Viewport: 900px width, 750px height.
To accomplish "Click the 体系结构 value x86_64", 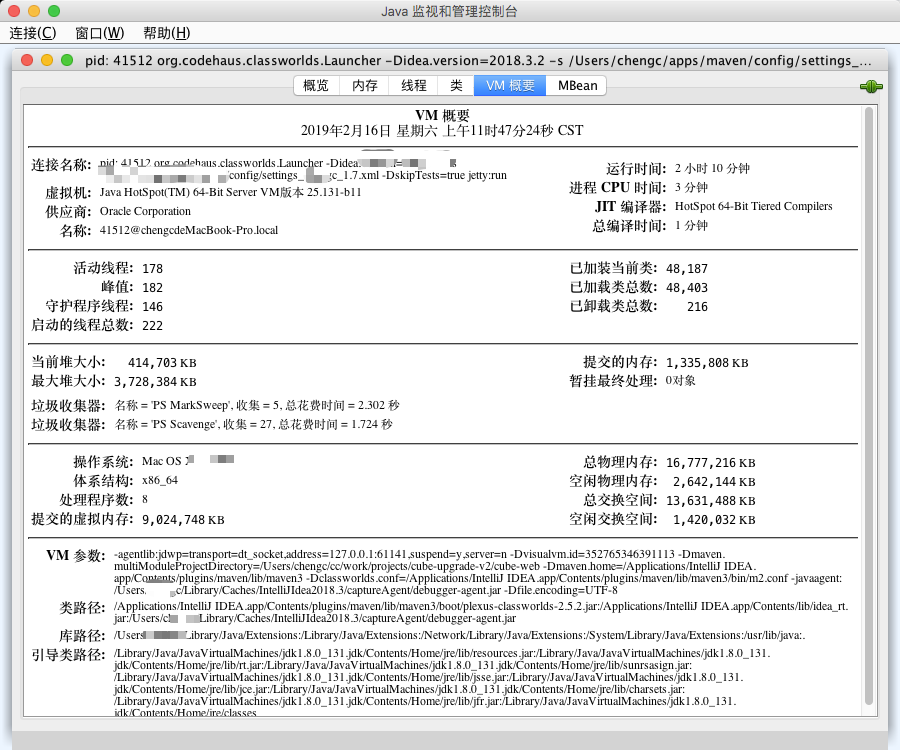I will click(160, 480).
